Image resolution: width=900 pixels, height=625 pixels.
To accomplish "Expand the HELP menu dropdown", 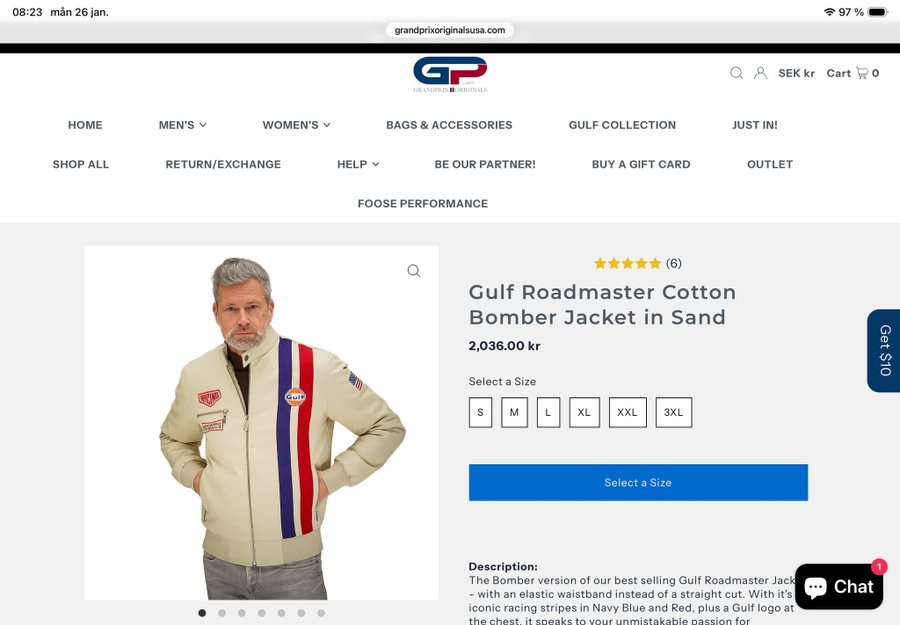I will click(358, 164).
